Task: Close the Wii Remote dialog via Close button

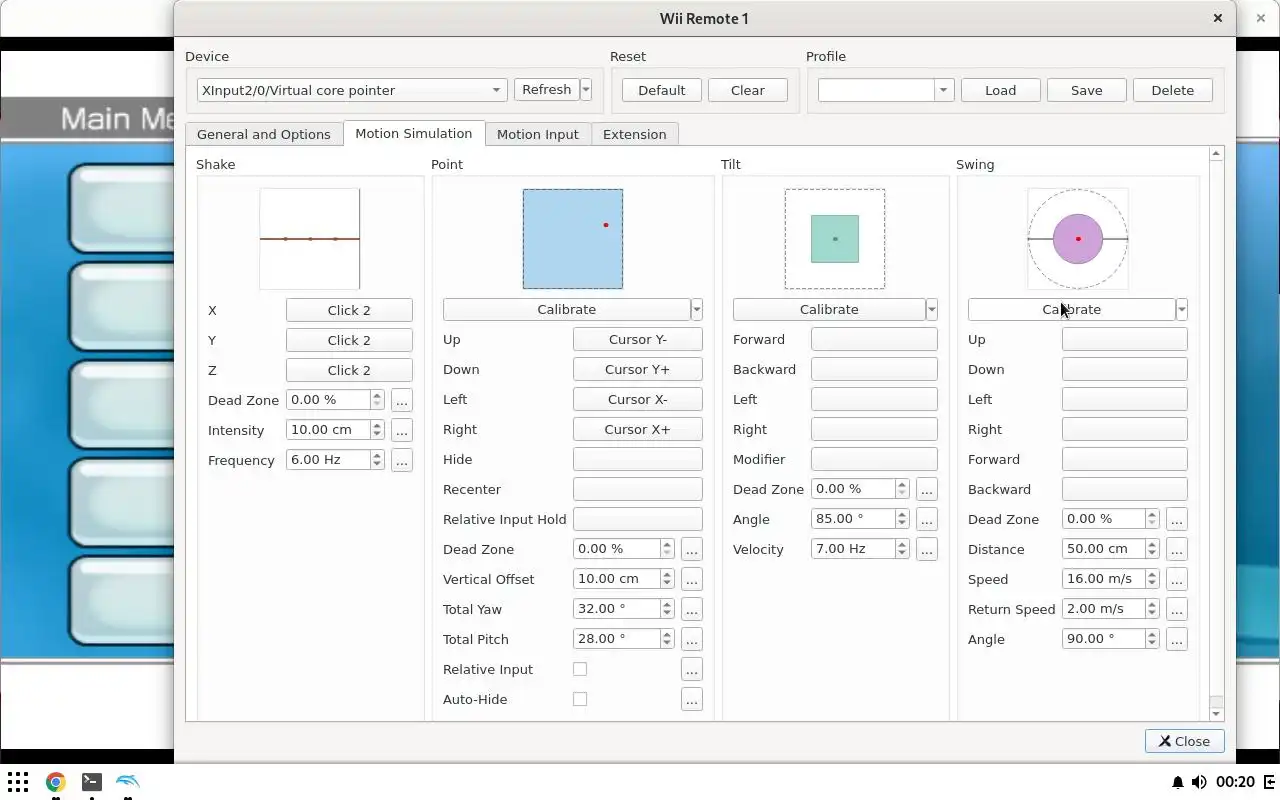Action: [x=1185, y=741]
